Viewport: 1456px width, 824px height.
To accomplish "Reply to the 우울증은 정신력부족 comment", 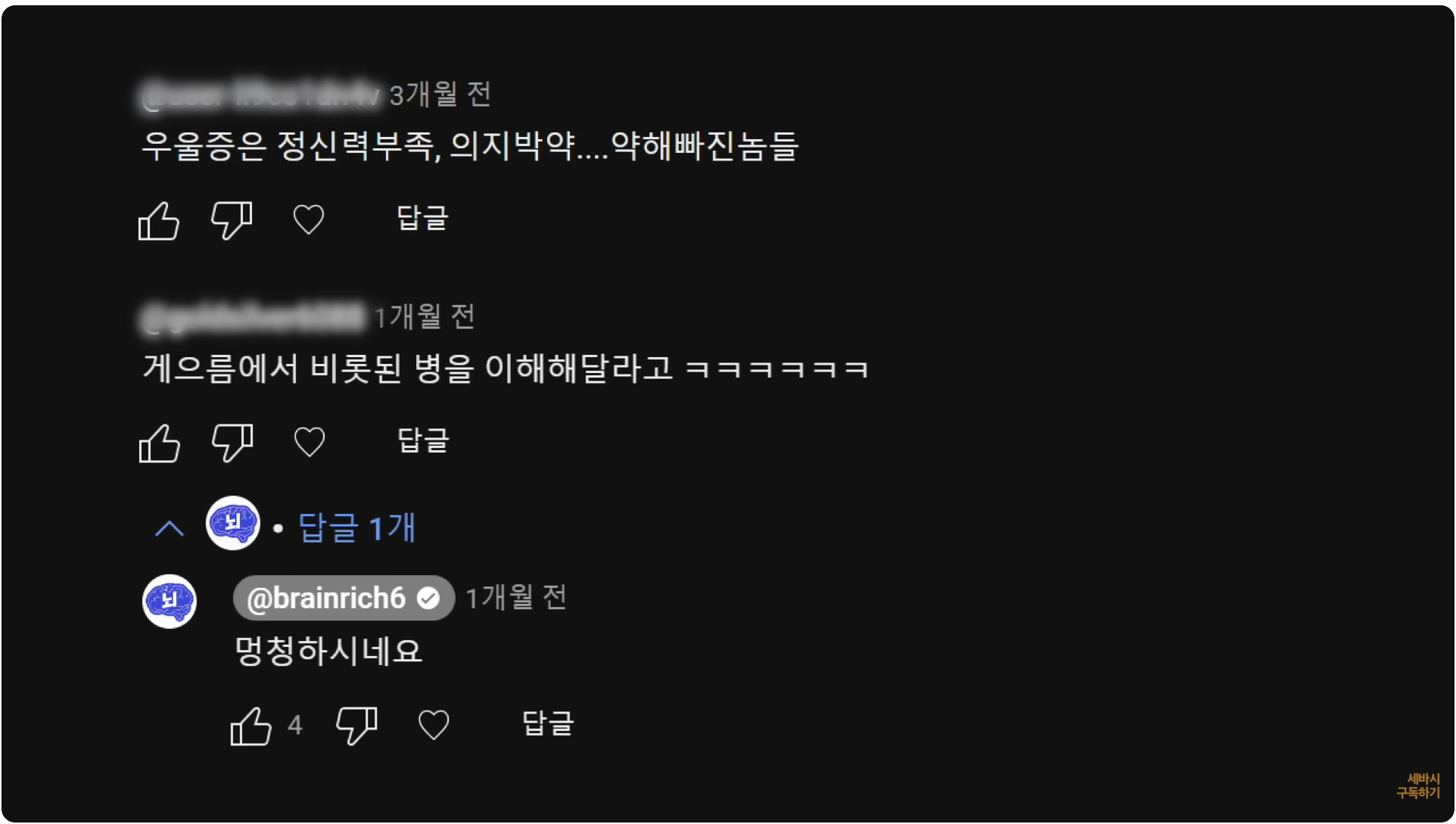I will 423,219.
